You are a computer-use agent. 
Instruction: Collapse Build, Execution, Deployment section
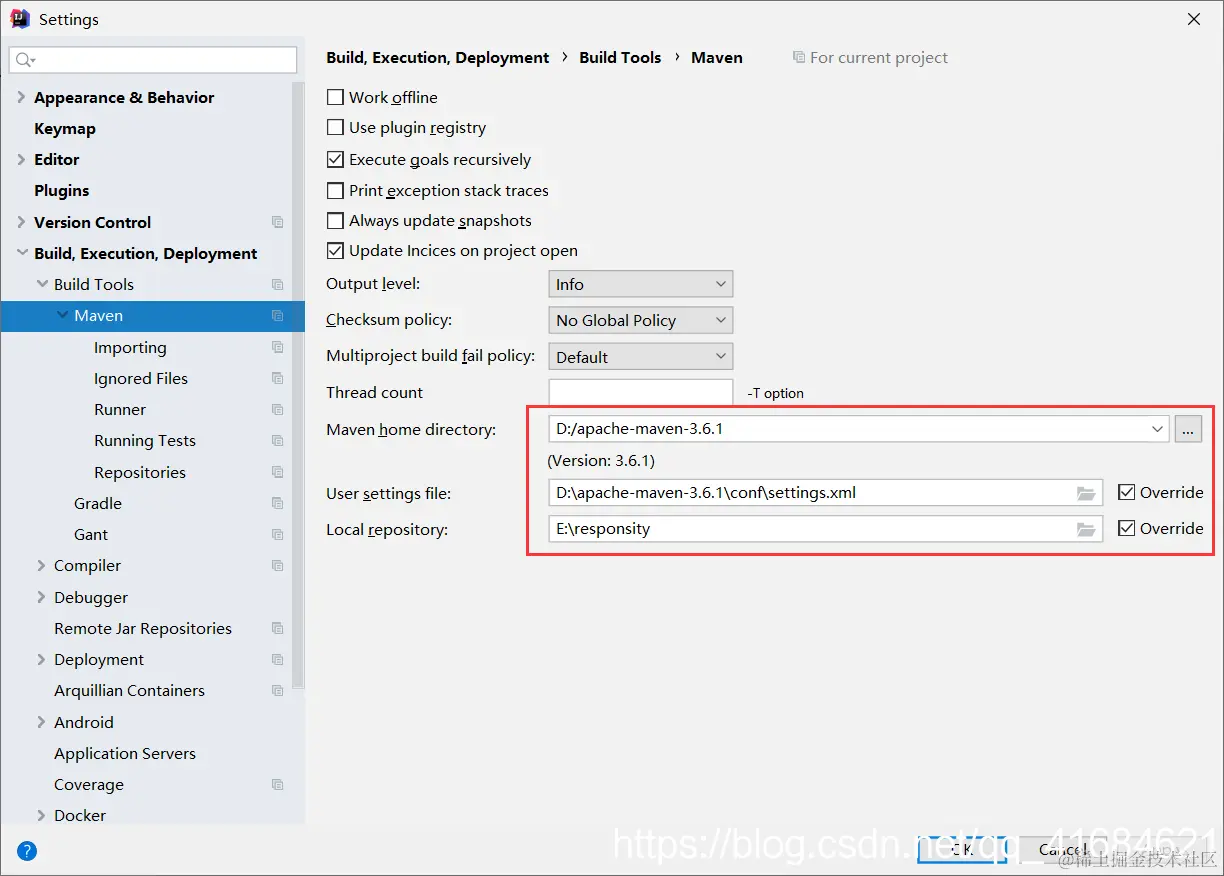click(x=22, y=253)
